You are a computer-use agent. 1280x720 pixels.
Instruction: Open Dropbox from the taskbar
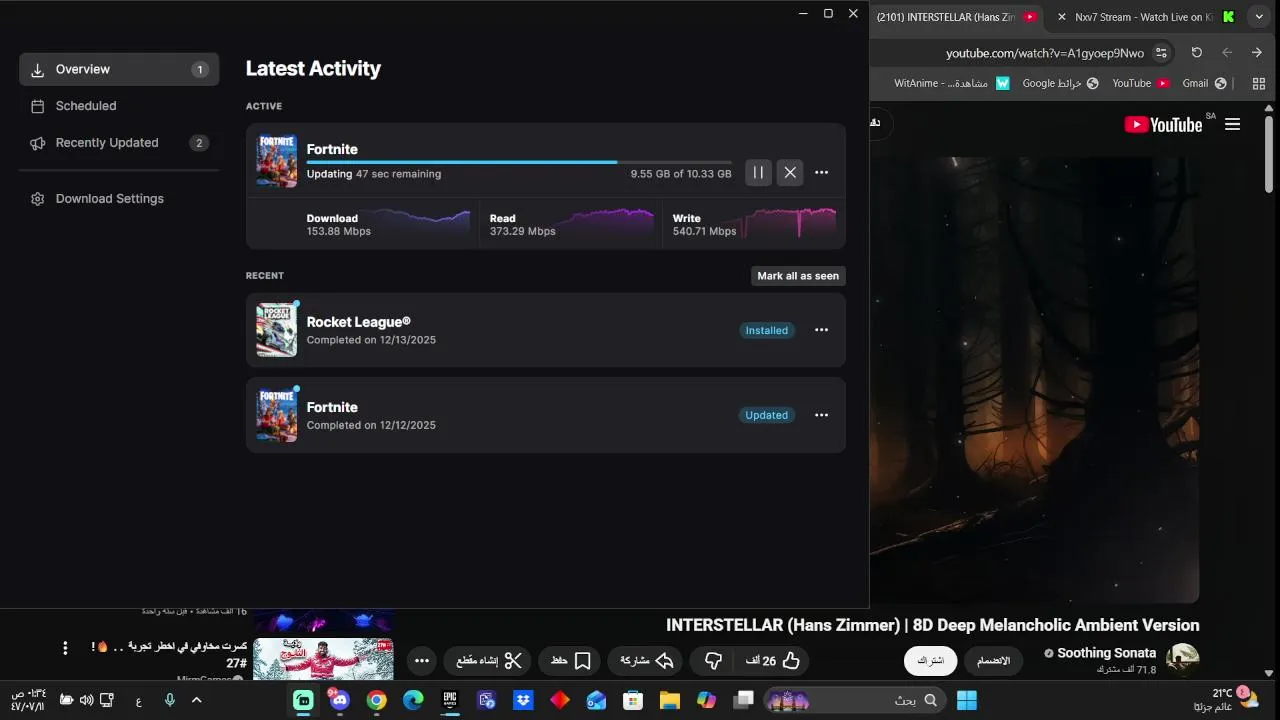tap(523, 701)
